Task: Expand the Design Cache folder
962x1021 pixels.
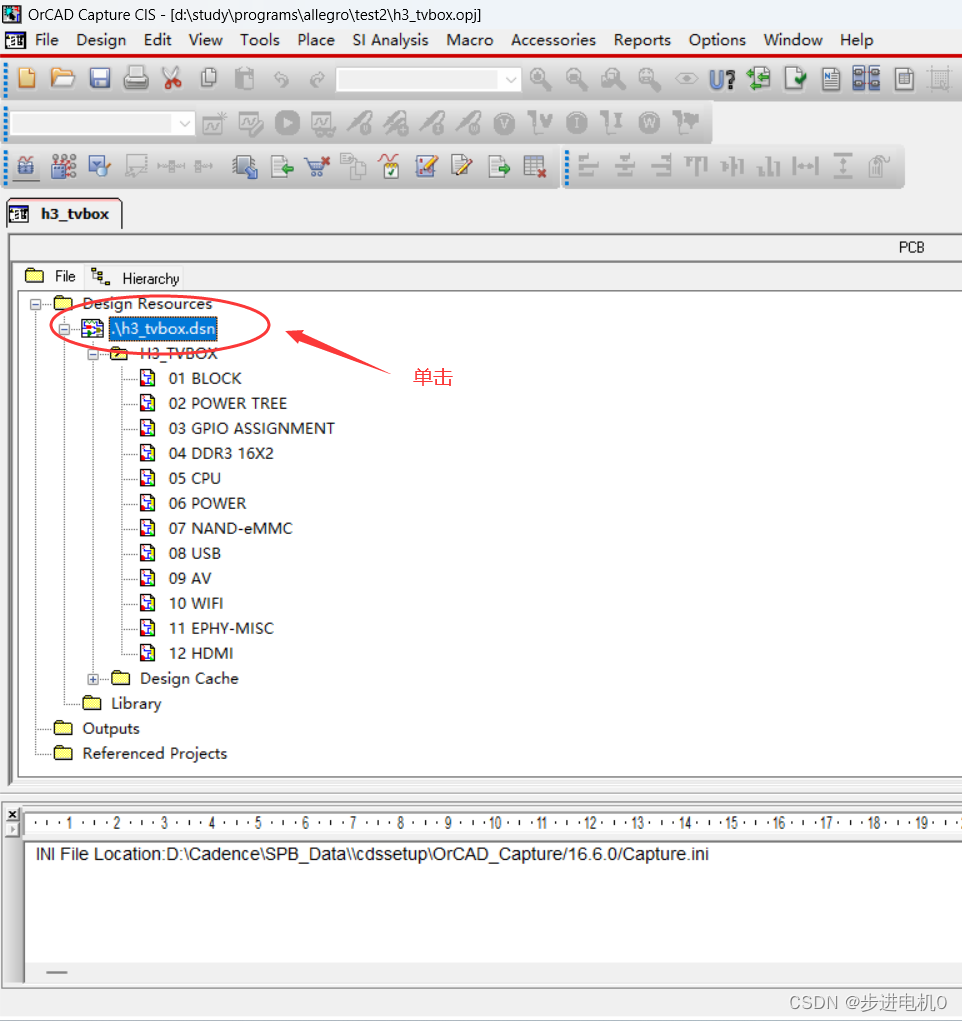Action: (x=93, y=679)
